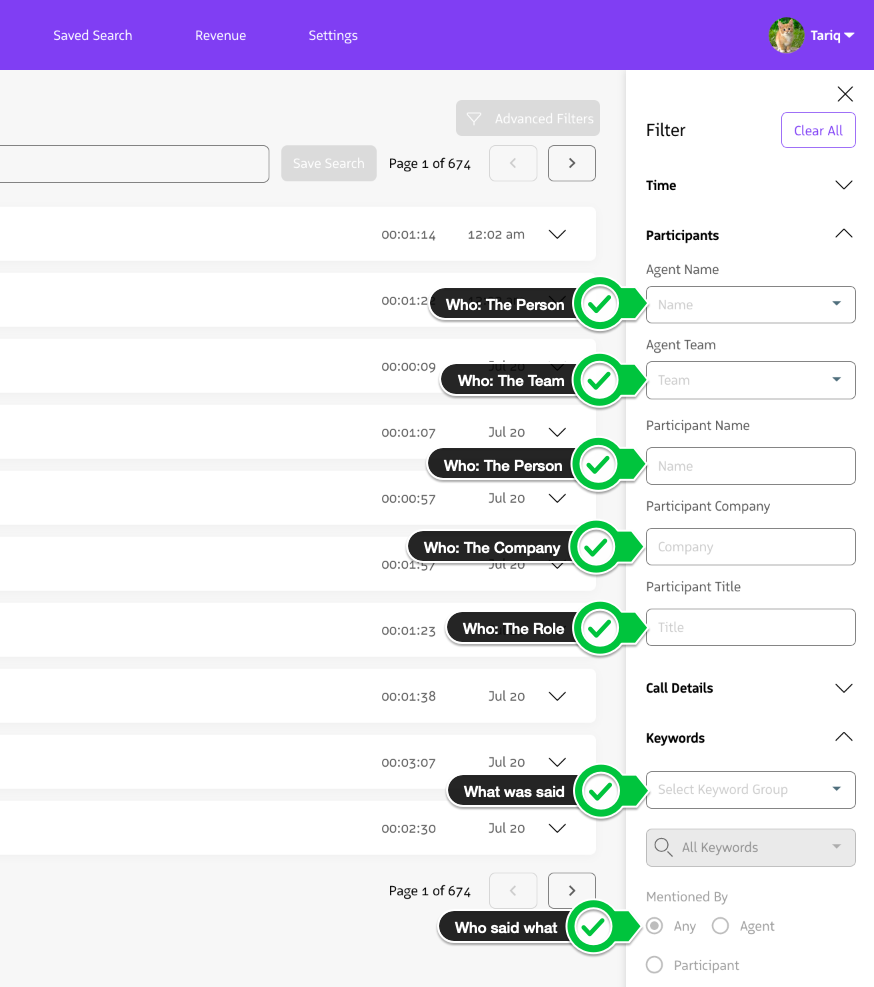Choose Participant under Mentioned By
Screen dimensions: 874x987
click(655, 965)
